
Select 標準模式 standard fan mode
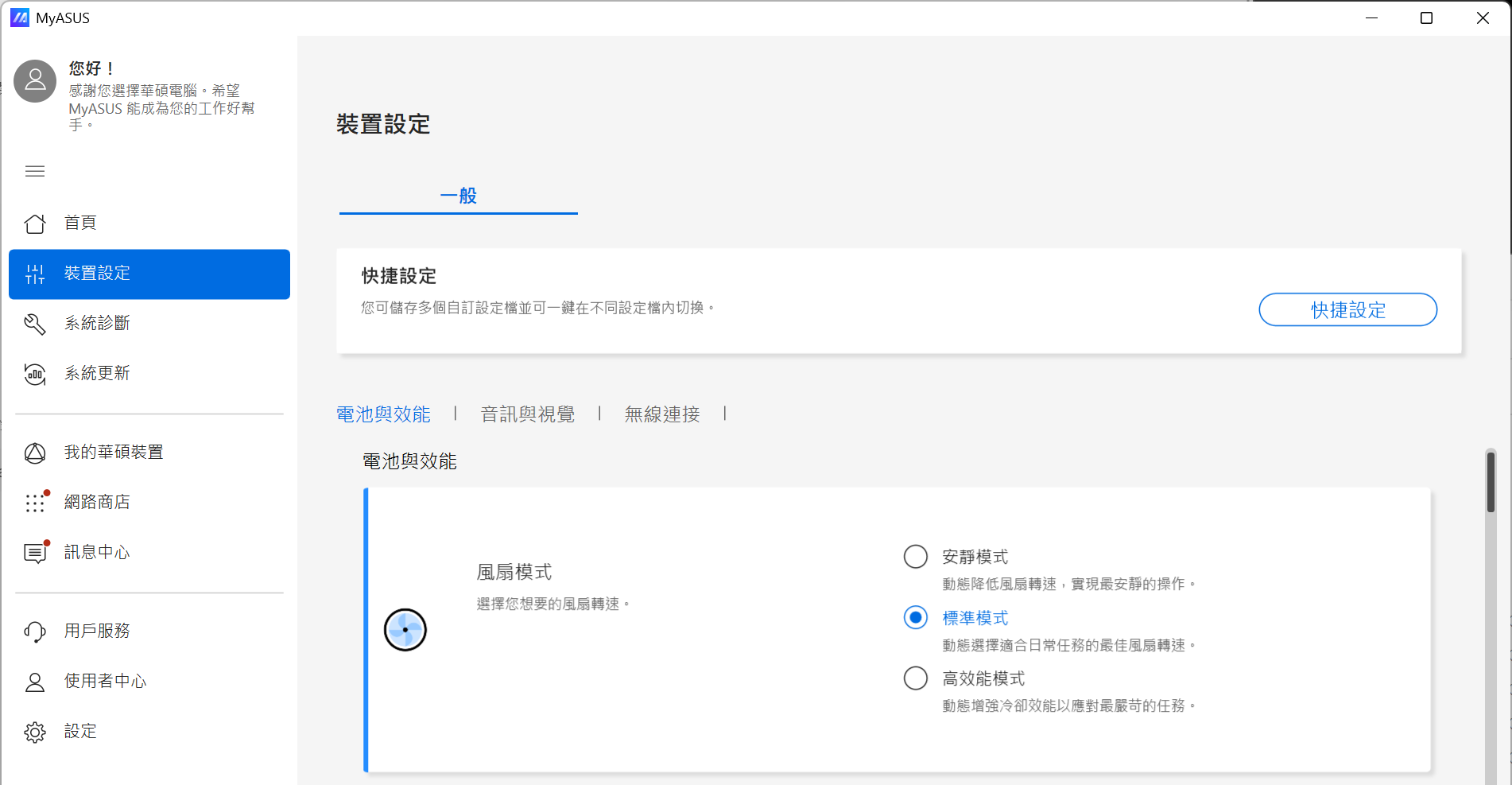point(916,618)
